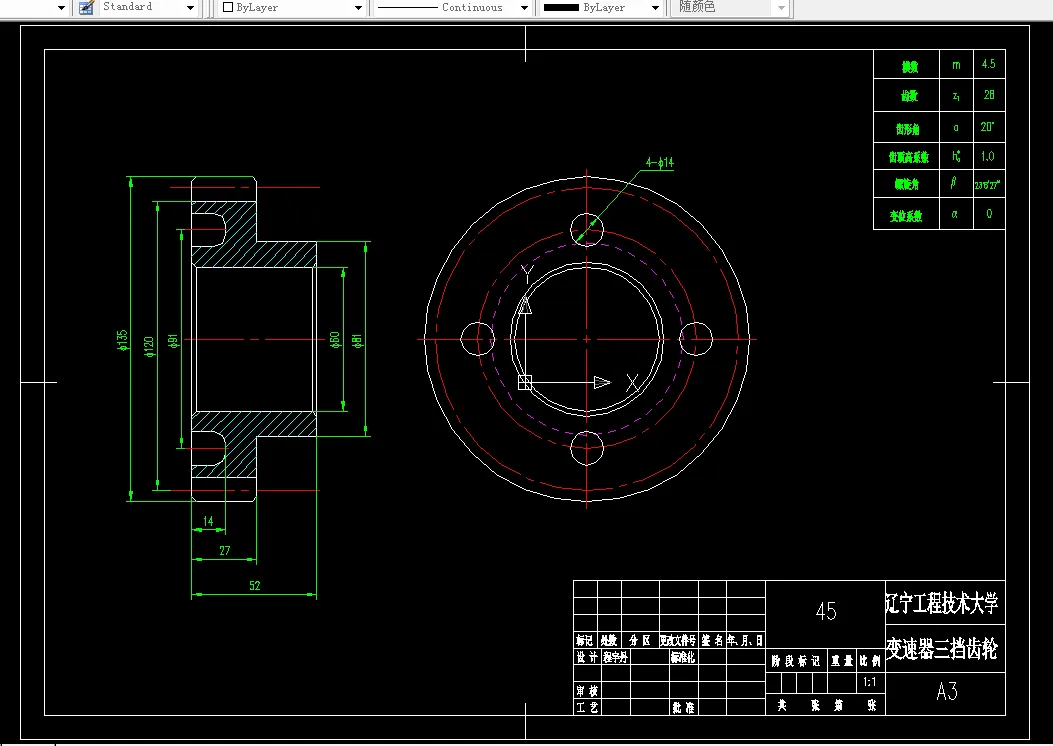Open the ByLayer color control dropdown
1053x746 pixels.
[358, 8]
